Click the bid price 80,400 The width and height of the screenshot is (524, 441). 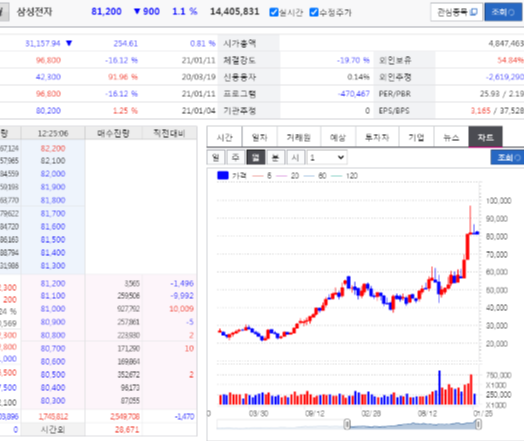pyautogui.click(x=53, y=388)
